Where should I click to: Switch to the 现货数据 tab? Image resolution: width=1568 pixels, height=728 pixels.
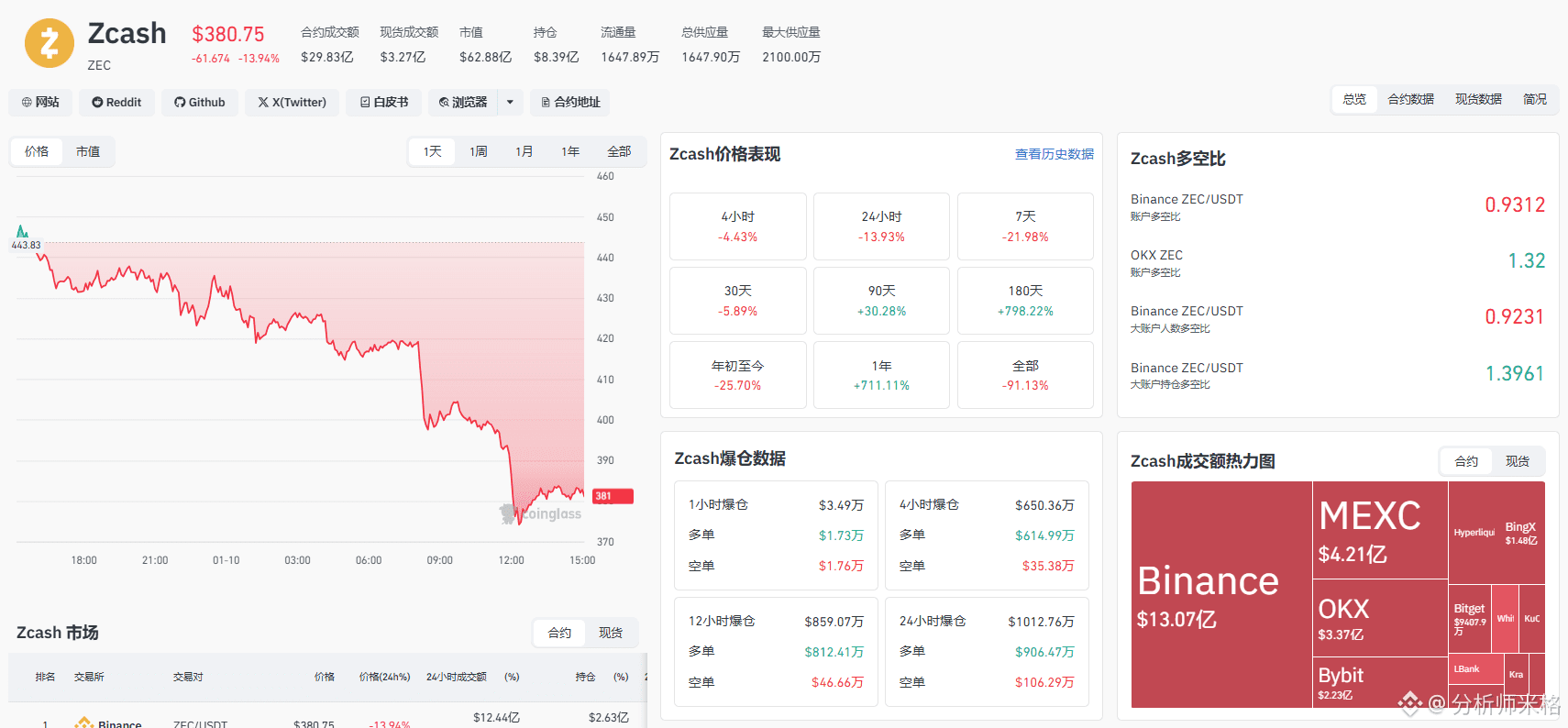coord(1478,99)
